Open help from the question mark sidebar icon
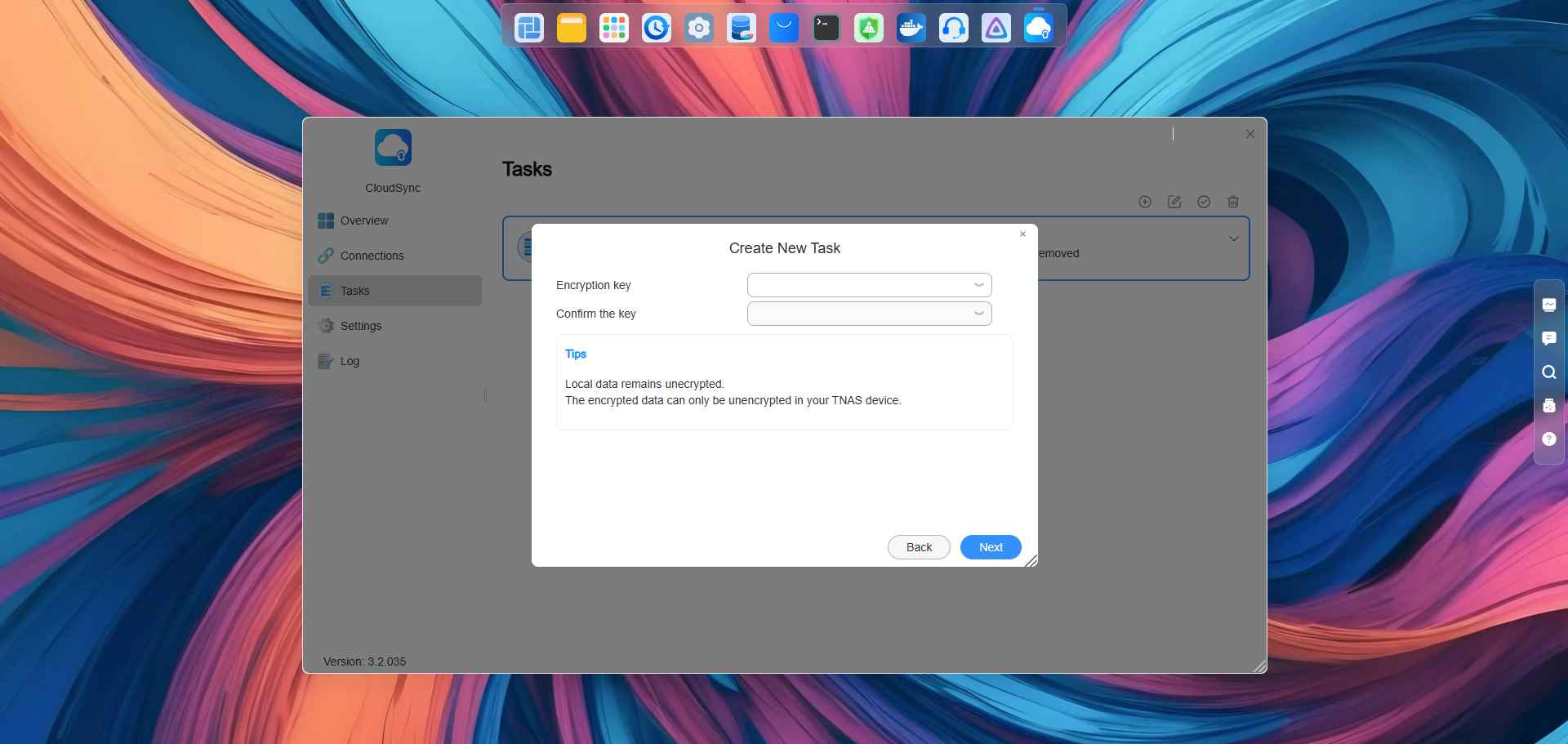 click(1548, 439)
